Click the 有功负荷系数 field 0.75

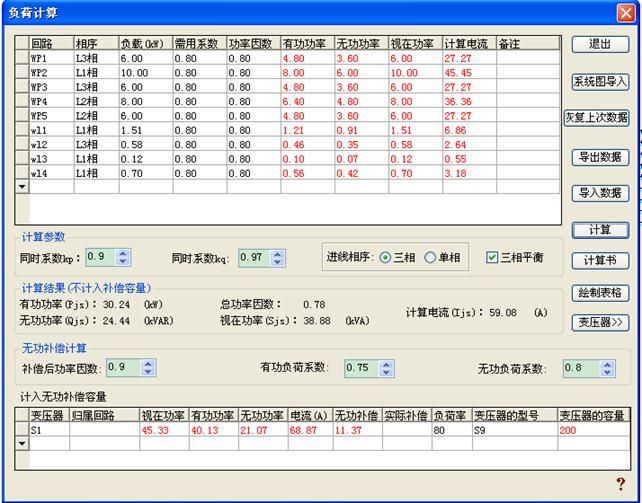pos(362,368)
